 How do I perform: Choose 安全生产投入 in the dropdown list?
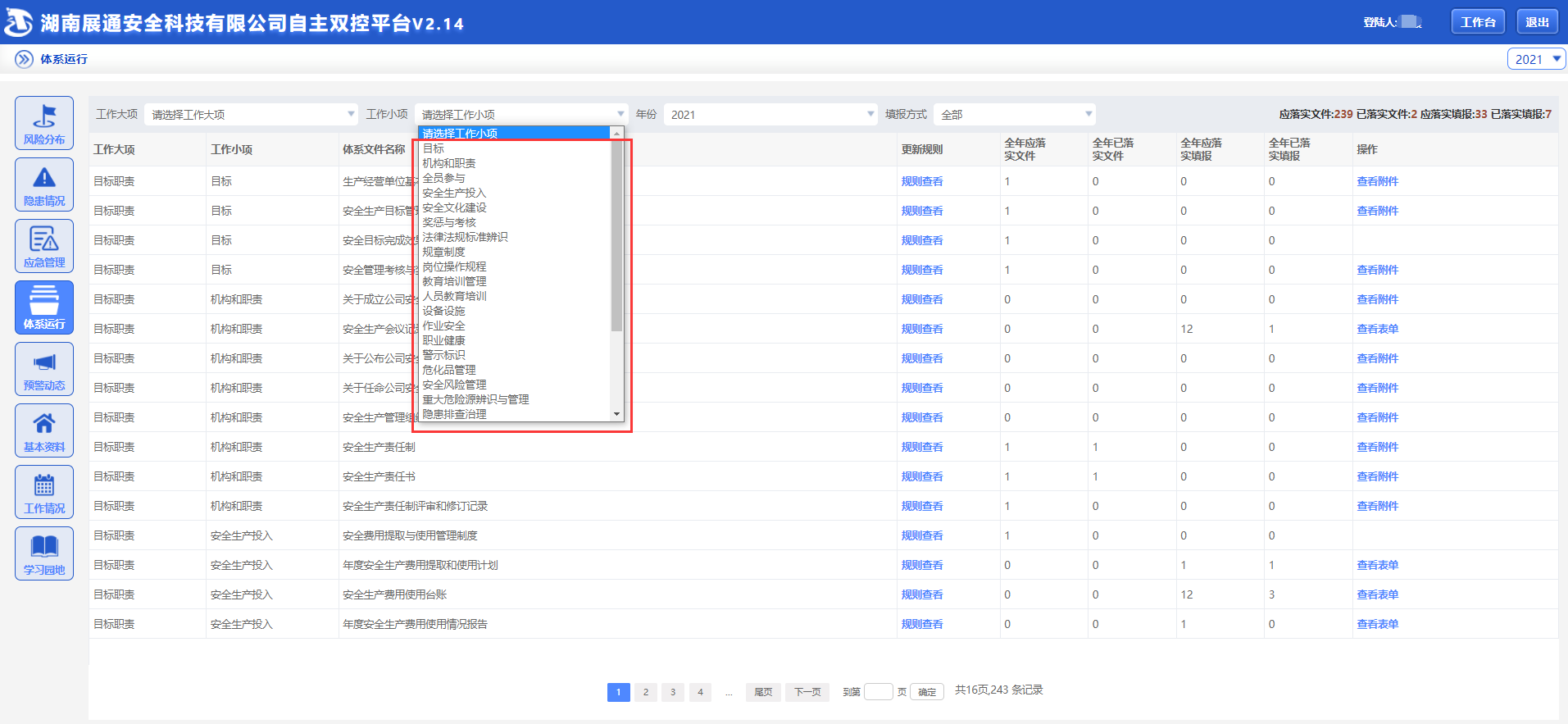pos(516,193)
